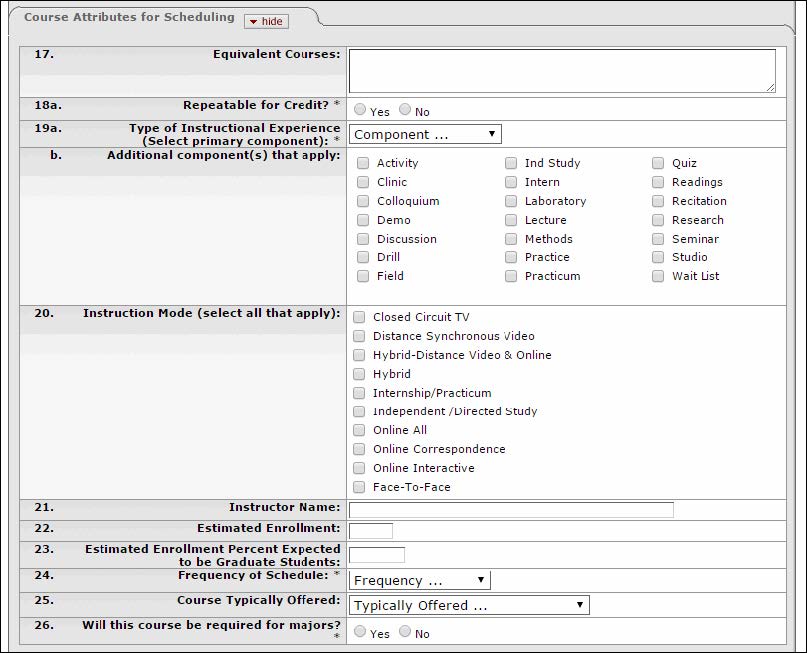Tick the Online Correspondence checkbox
Image resolution: width=807 pixels, height=653 pixels.
359,449
